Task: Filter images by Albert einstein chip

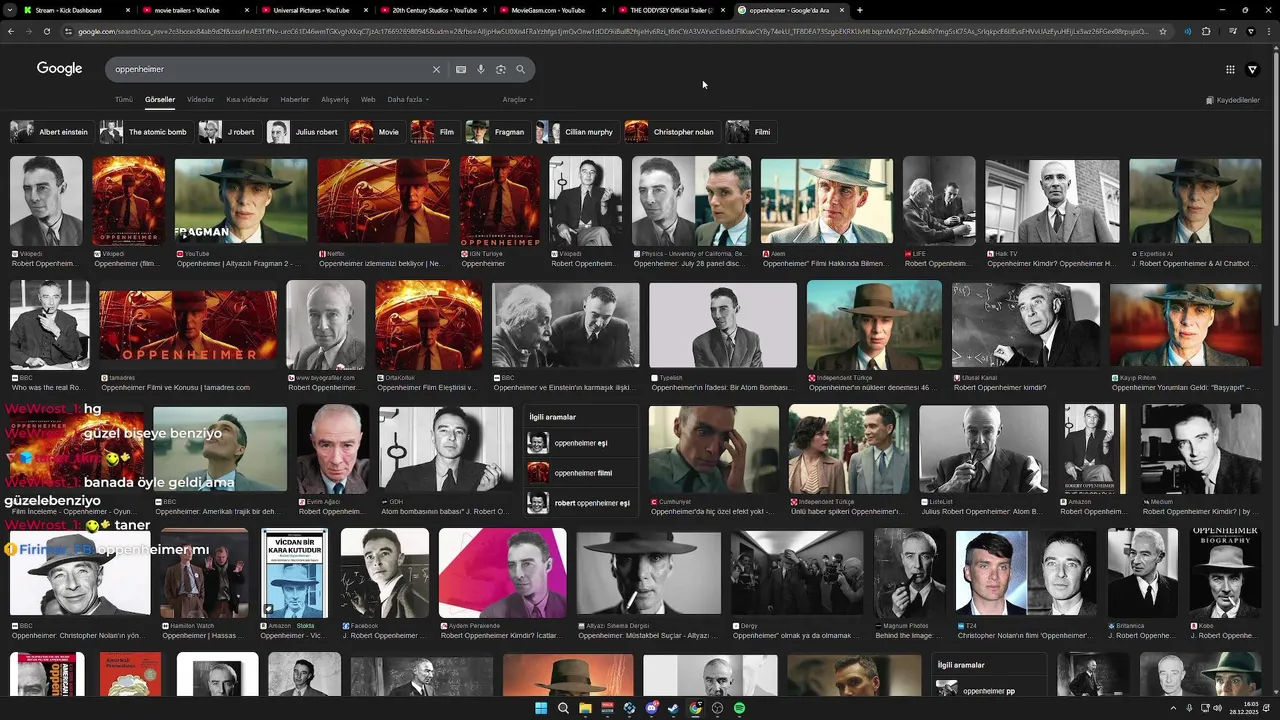Action: coord(51,132)
